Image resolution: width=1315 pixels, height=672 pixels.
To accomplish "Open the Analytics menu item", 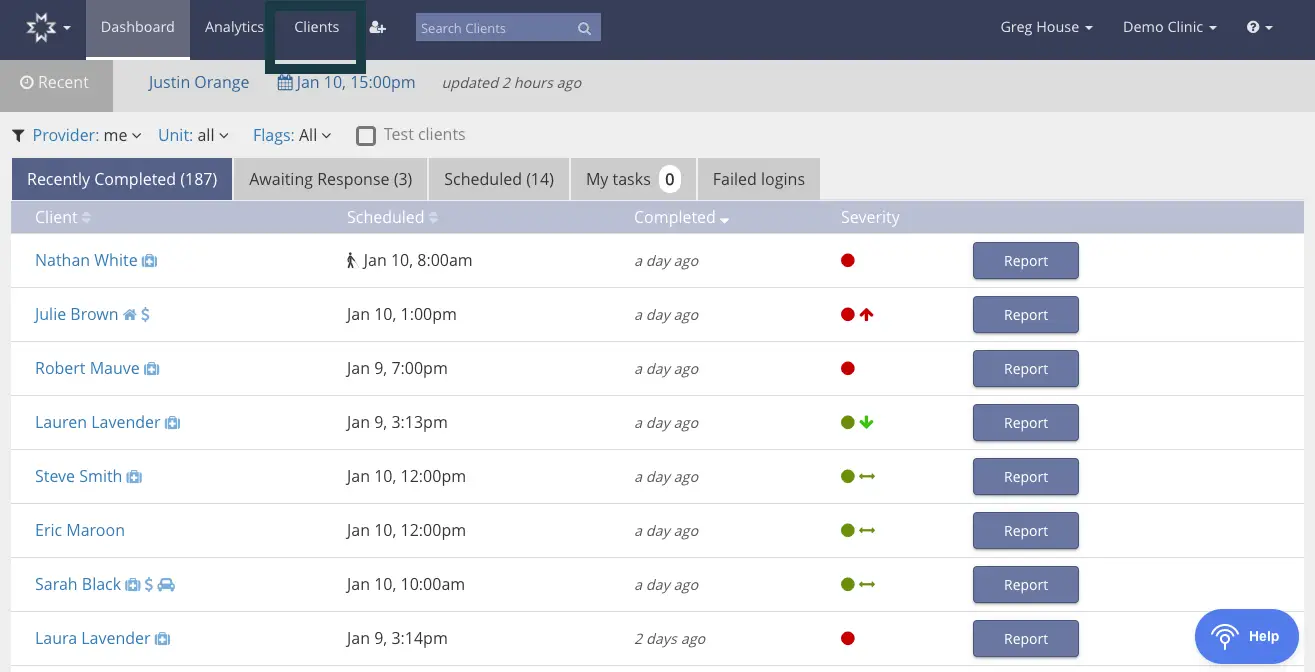I will [234, 27].
